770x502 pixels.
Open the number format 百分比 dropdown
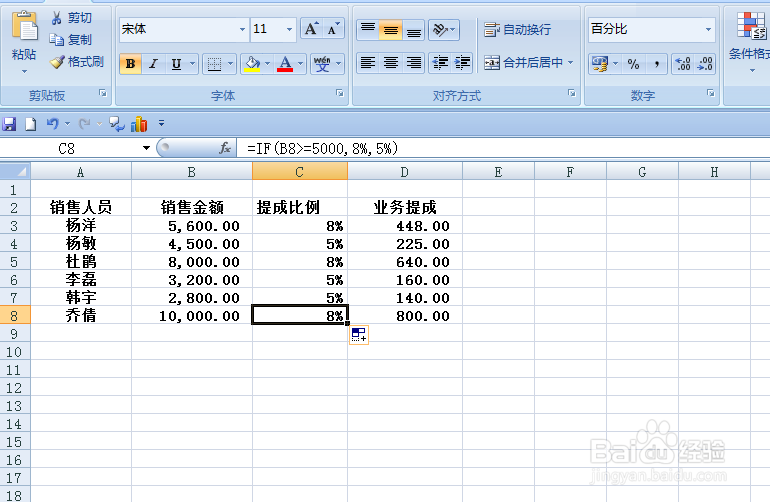708,29
